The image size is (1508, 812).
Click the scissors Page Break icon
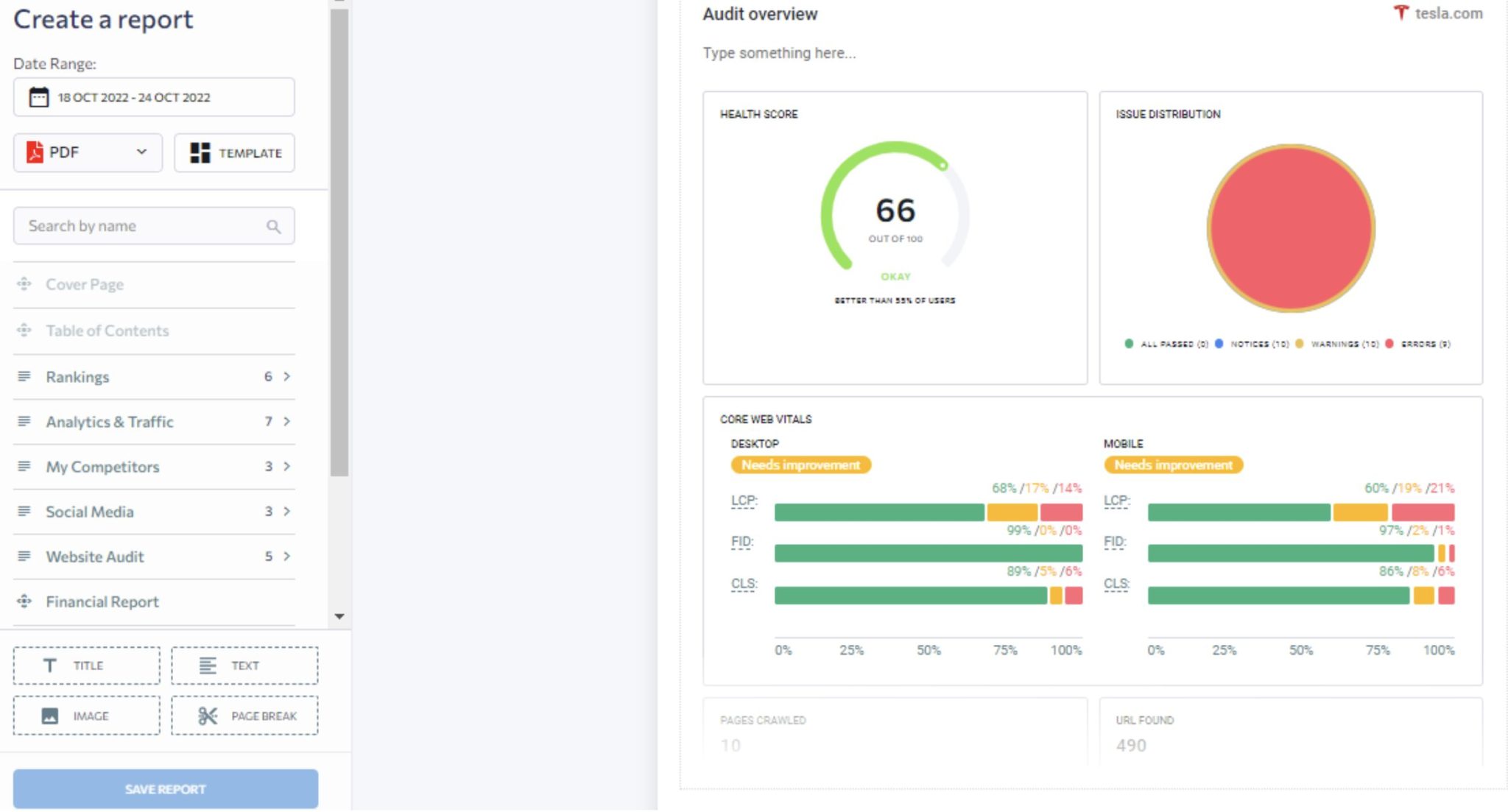(x=208, y=716)
